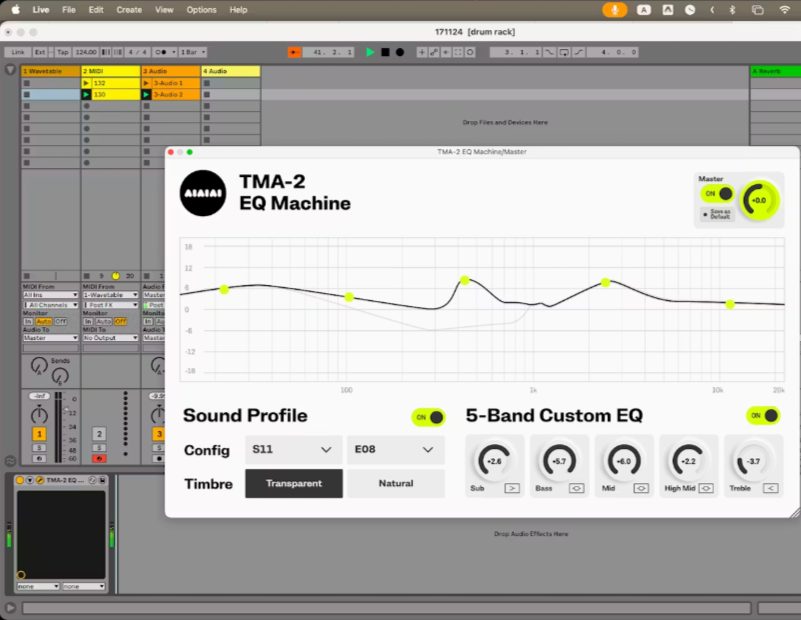Click the Stop button in the transport
Viewport: 801px width, 620px height.
click(385, 52)
